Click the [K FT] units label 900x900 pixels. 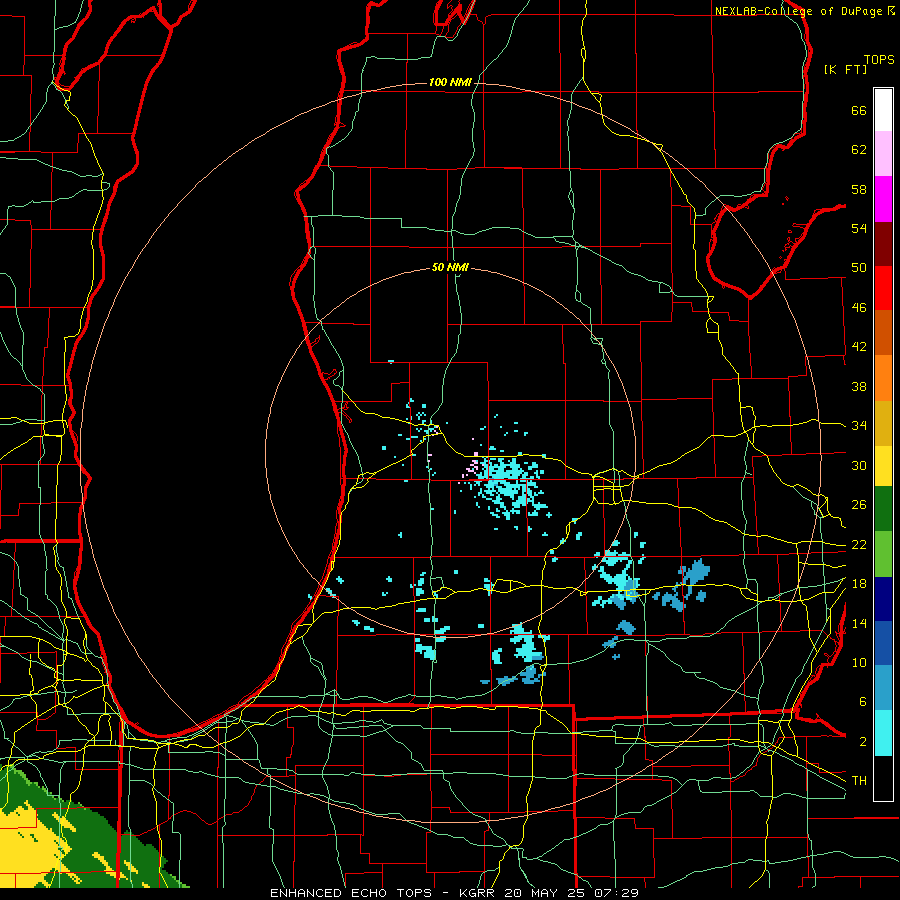click(x=845, y=70)
